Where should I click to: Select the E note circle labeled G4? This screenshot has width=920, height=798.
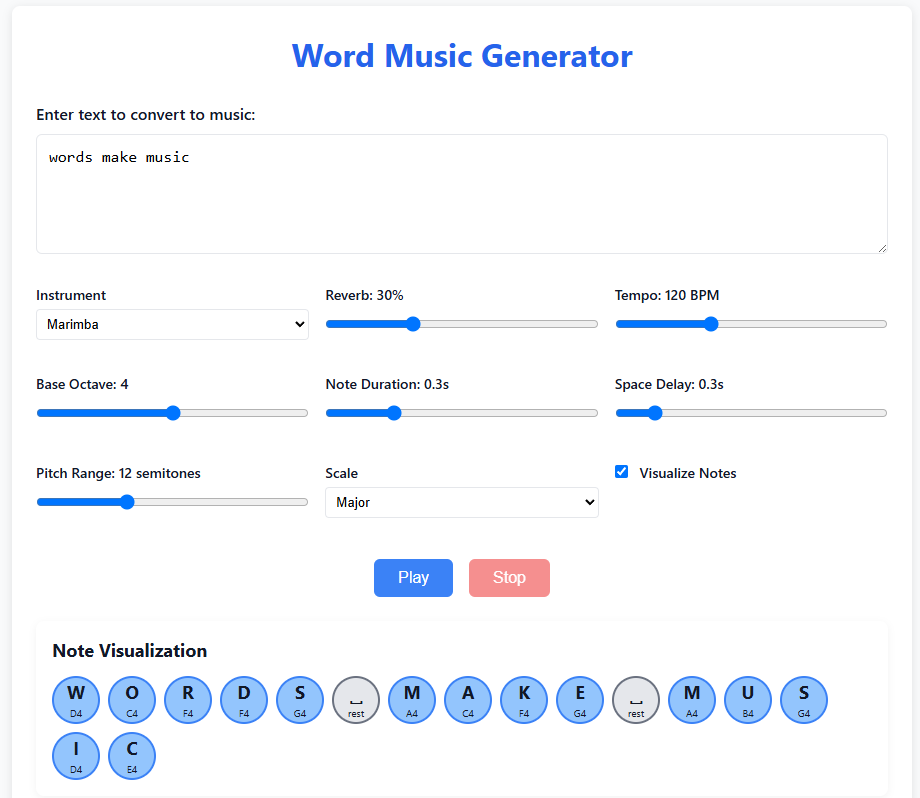point(580,700)
